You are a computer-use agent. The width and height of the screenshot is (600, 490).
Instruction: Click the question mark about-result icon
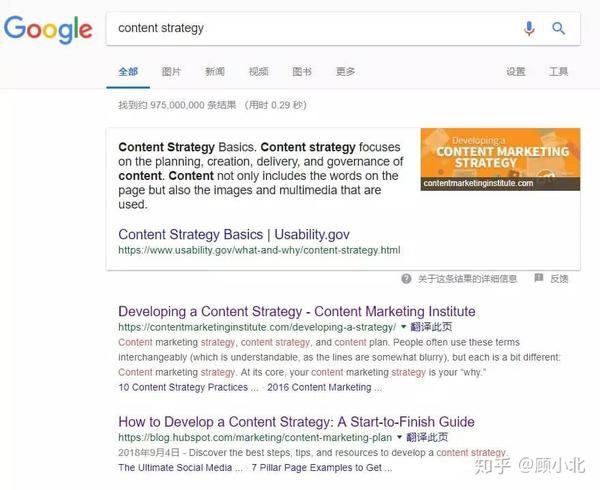pos(406,278)
